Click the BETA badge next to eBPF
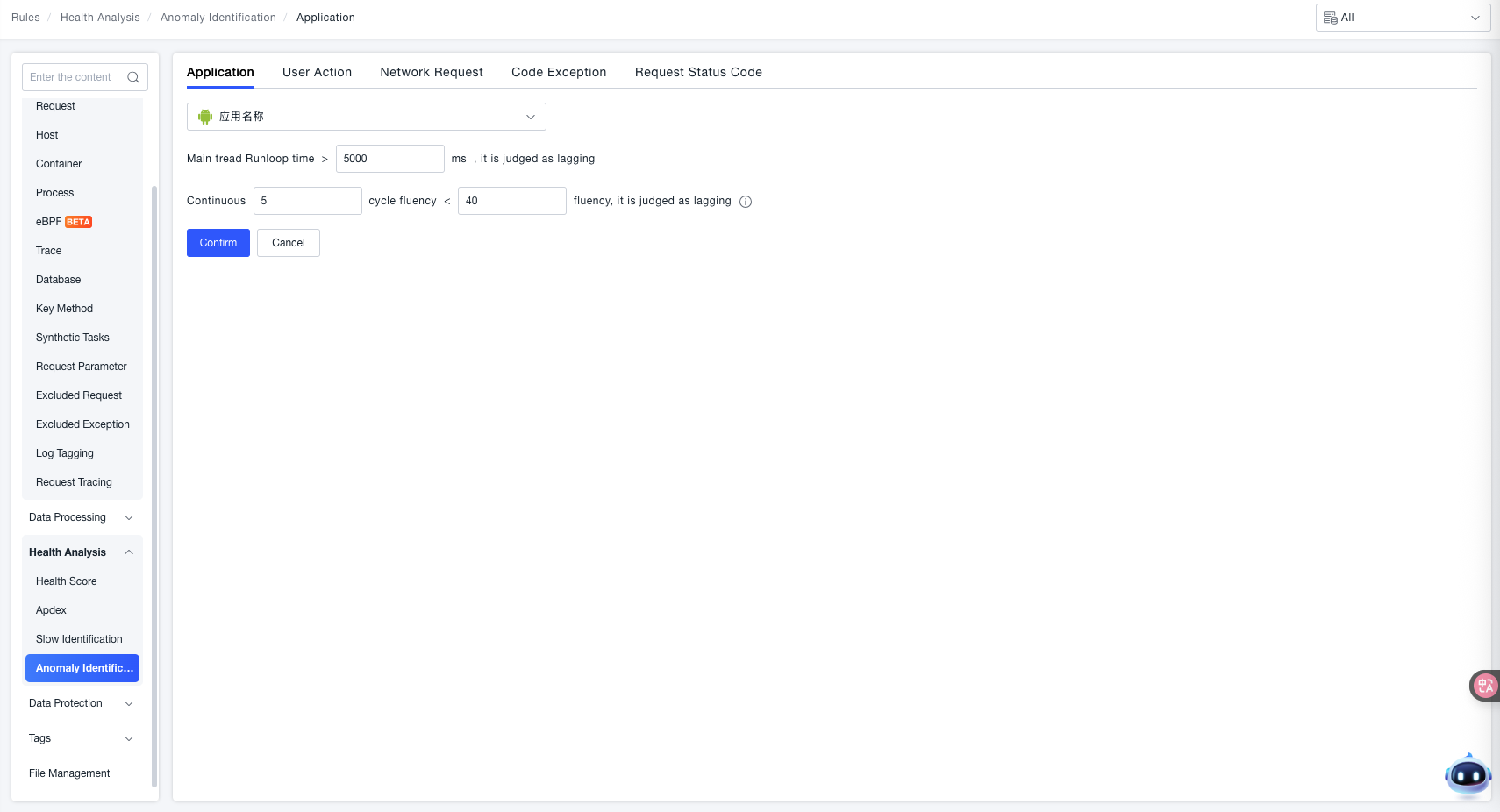1500x812 pixels. [x=79, y=222]
